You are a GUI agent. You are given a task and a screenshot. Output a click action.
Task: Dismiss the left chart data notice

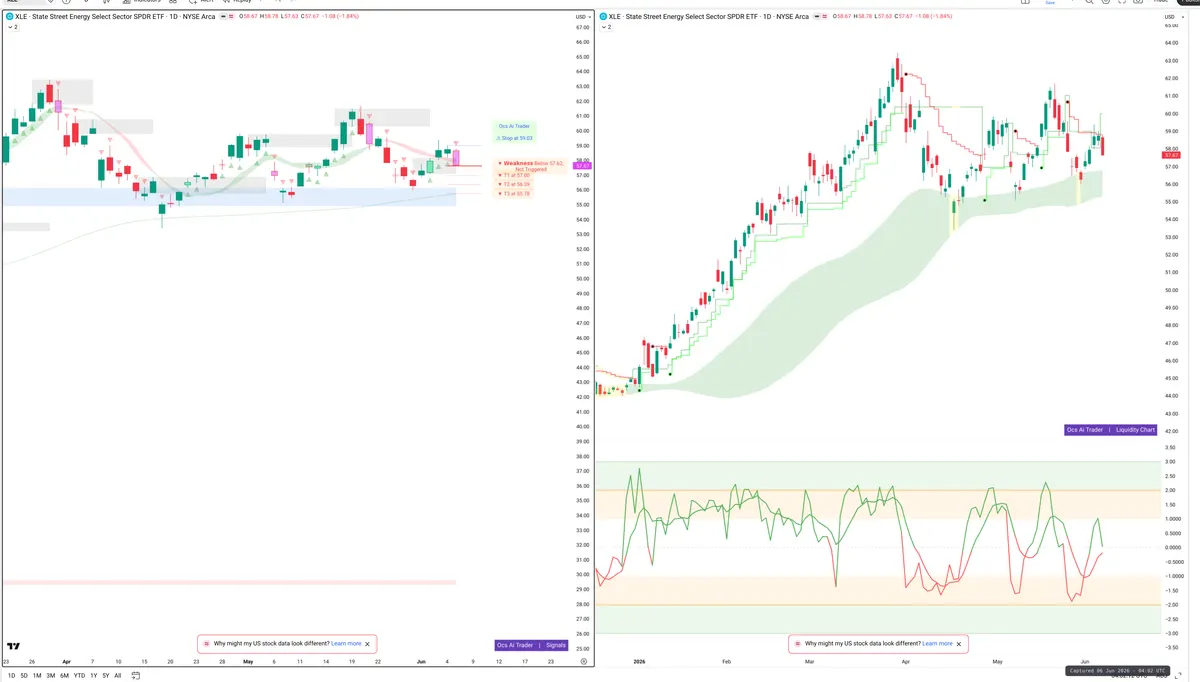click(x=367, y=644)
